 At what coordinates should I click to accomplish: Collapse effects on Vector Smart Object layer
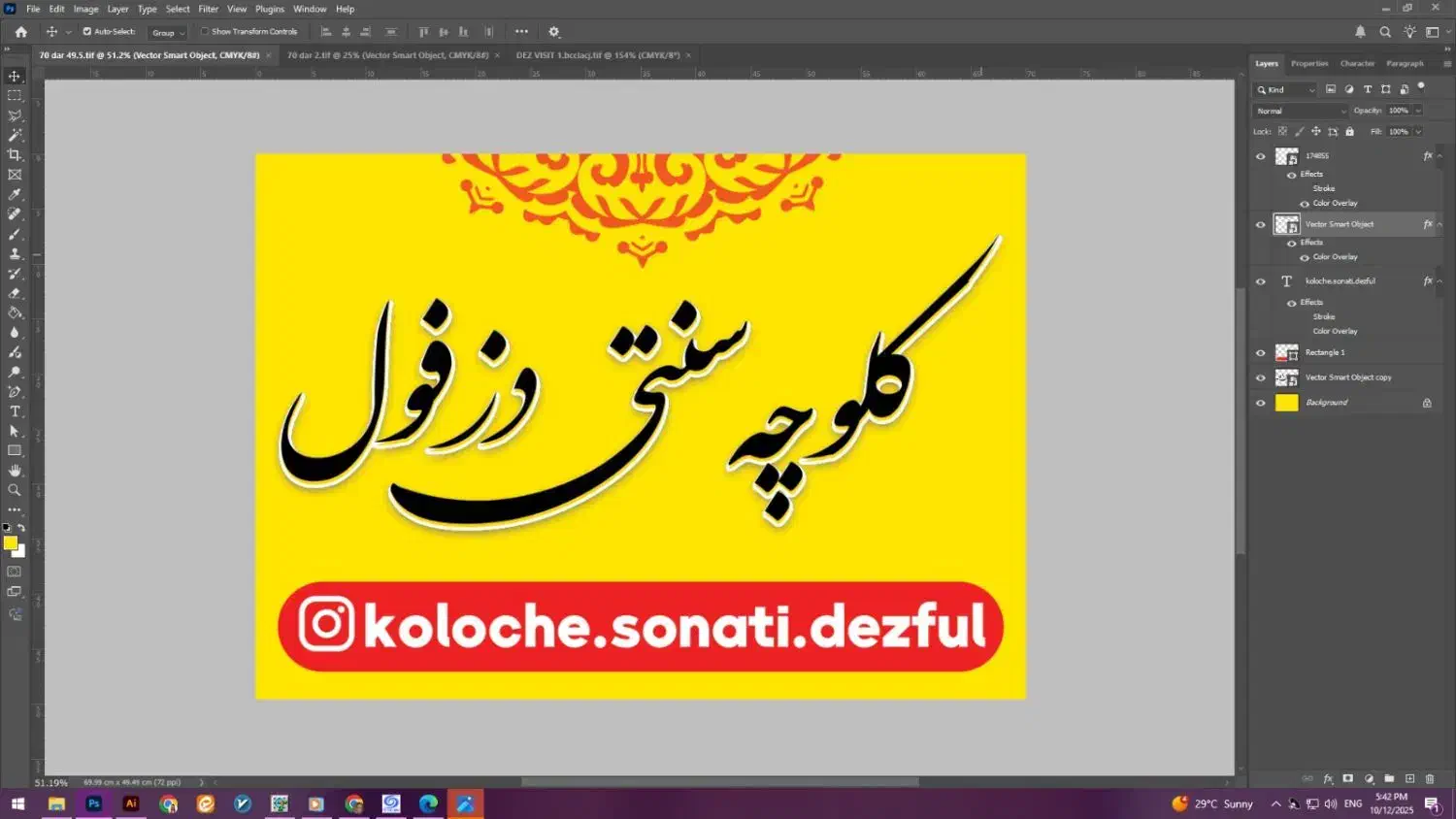1439,224
